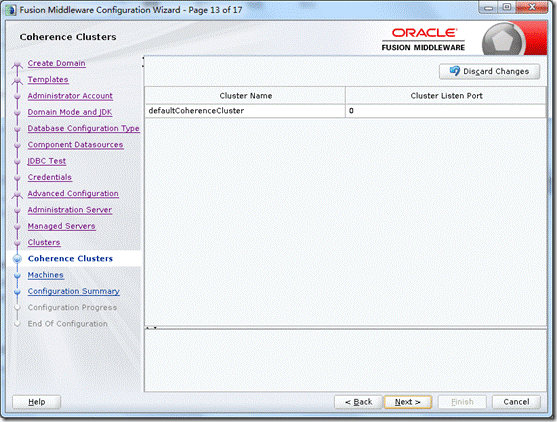
Task: Click the Next button
Action: [408, 402]
